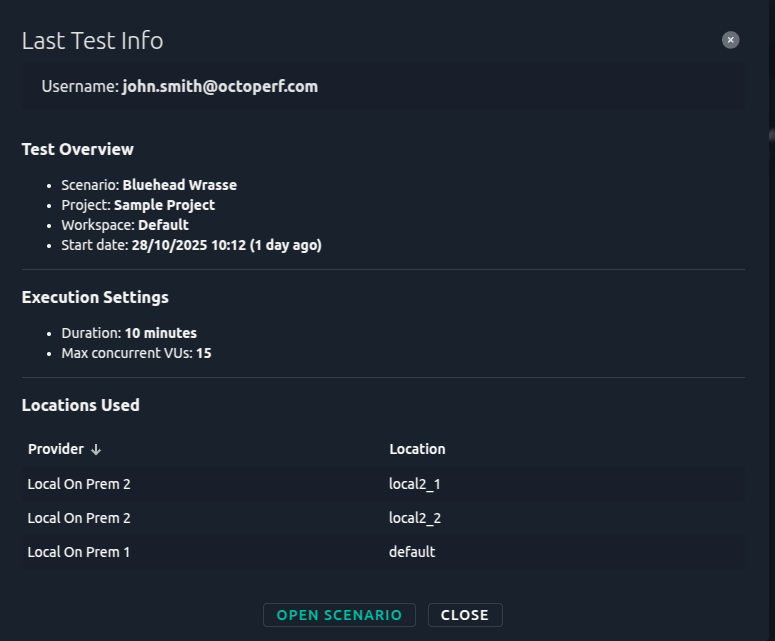Click the Bluehead Wrasse scenario name
The width and height of the screenshot is (775, 641).
pyautogui.click(x=180, y=185)
